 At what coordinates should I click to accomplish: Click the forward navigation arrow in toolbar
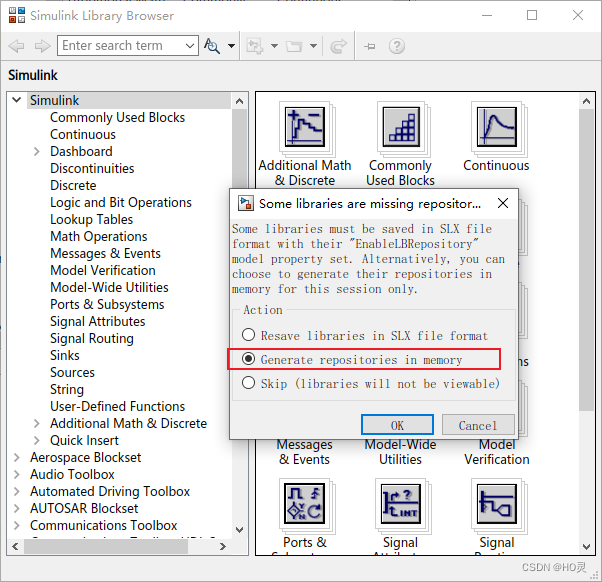42,46
